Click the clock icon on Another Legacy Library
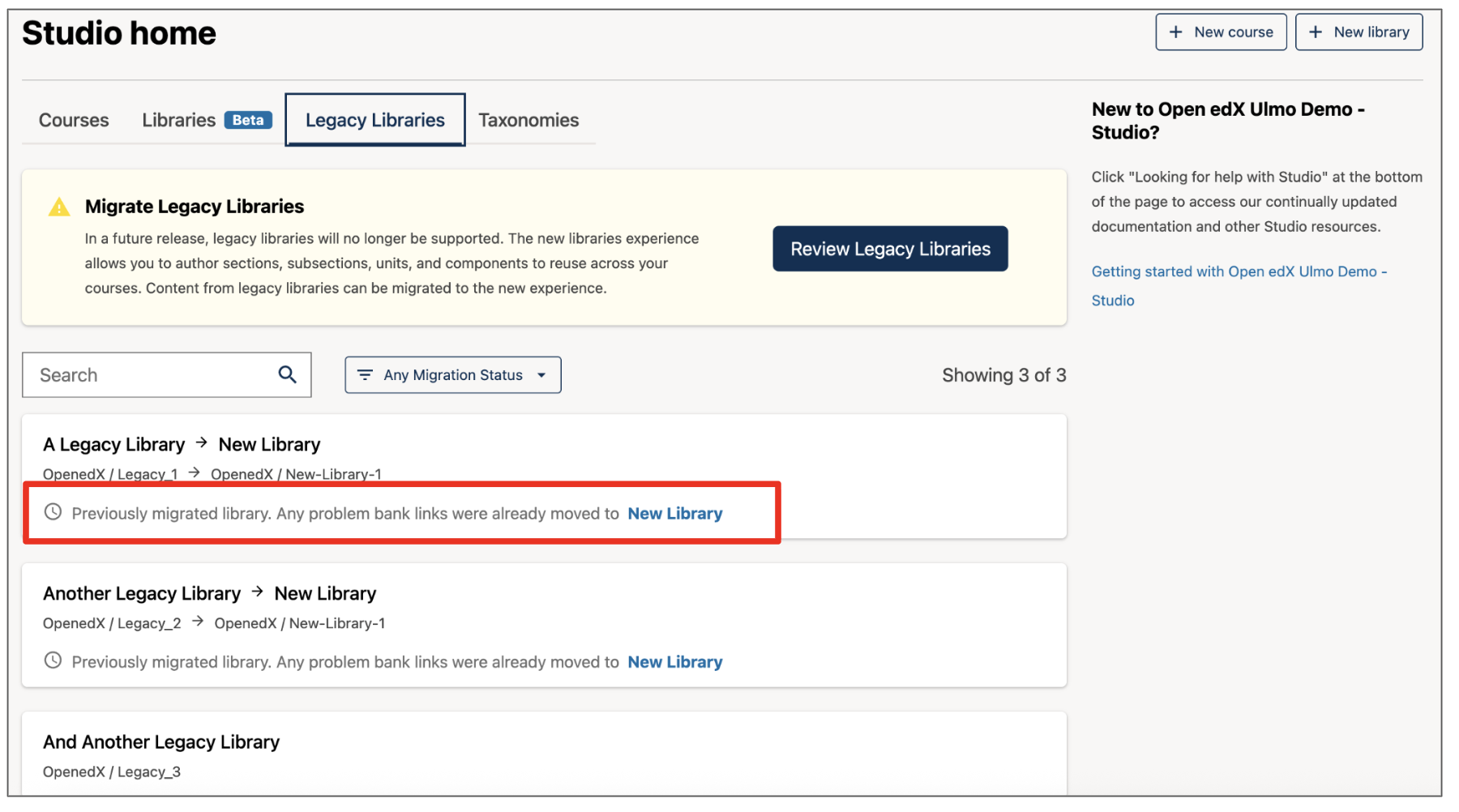 (53, 660)
